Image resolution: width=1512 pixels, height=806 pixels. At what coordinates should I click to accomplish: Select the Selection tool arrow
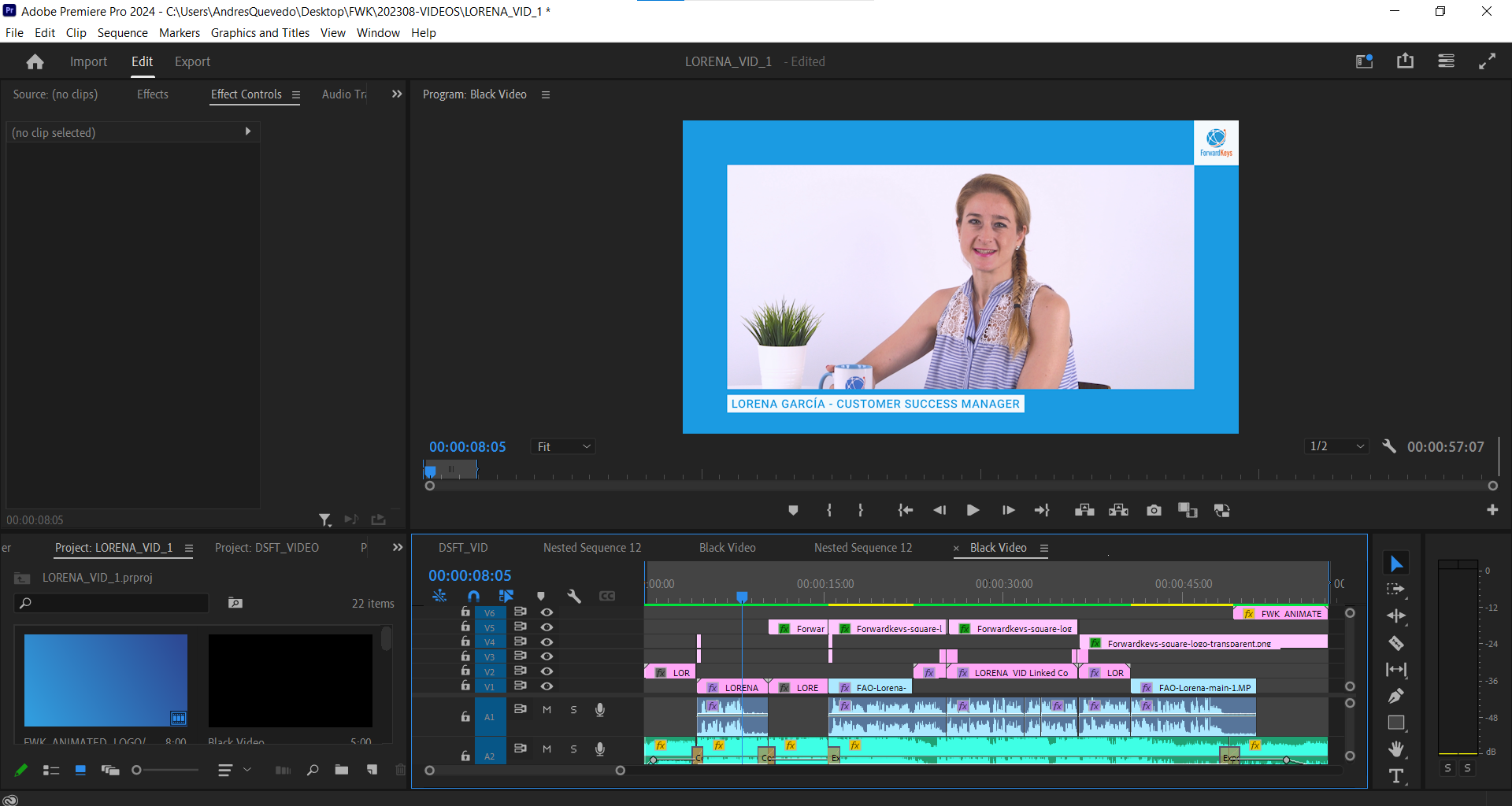1396,564
